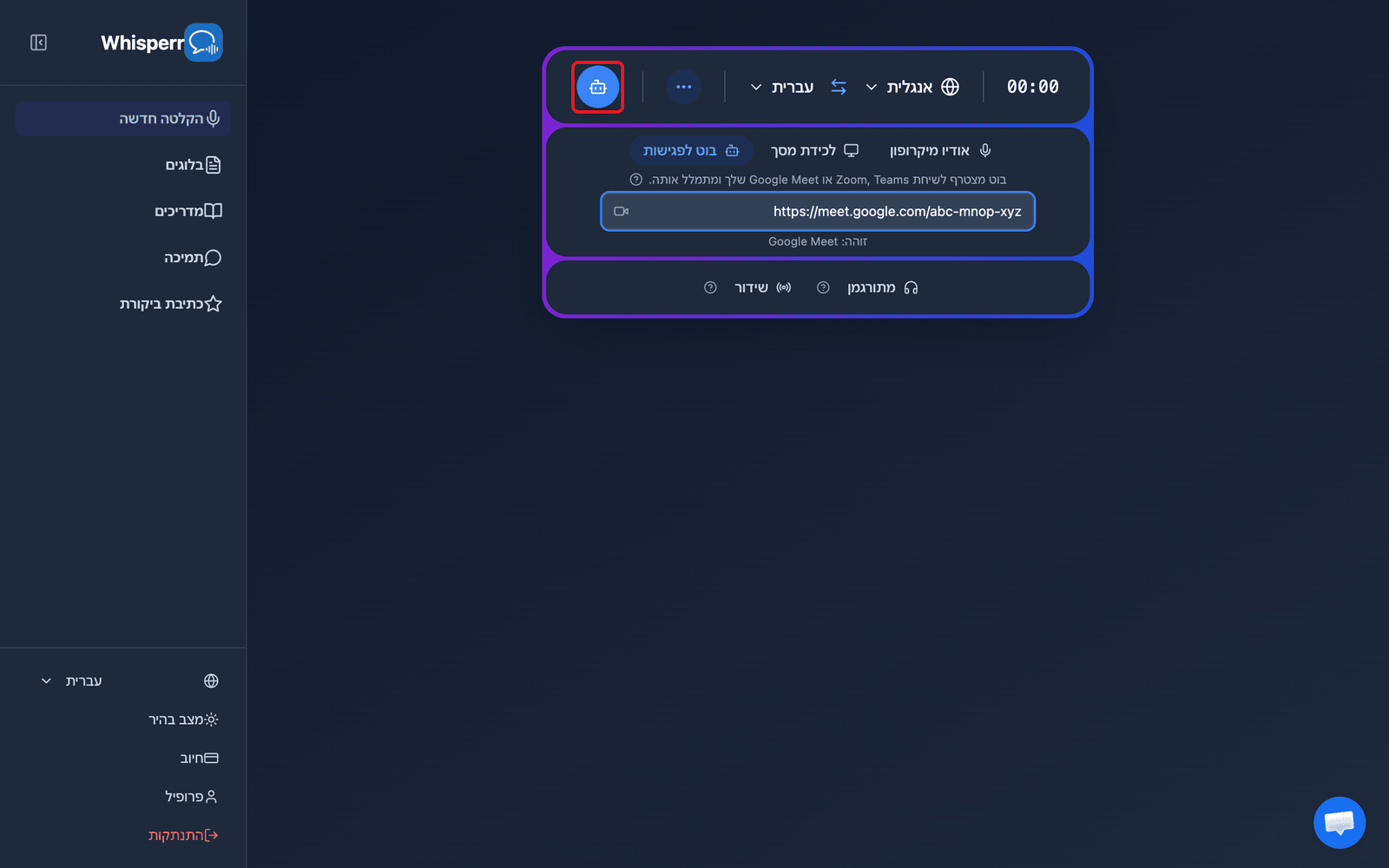Show help for שידור
Viewport: 1389px width, 868px height.
pos(710,287)
